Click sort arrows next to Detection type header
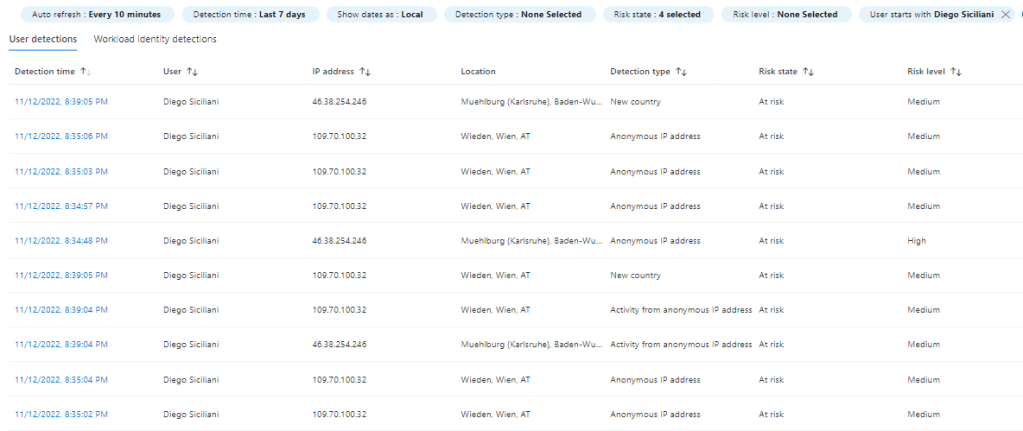 [x=681, y=72]
